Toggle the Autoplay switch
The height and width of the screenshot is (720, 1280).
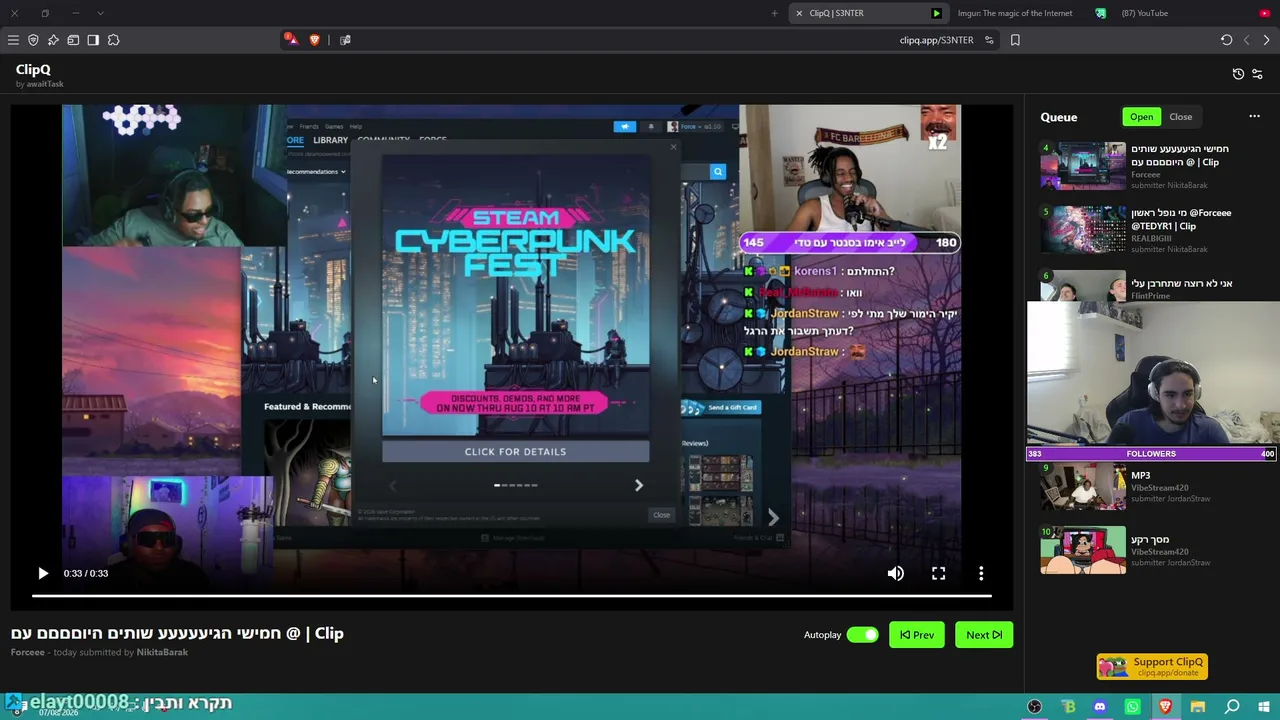pos(862,635)
